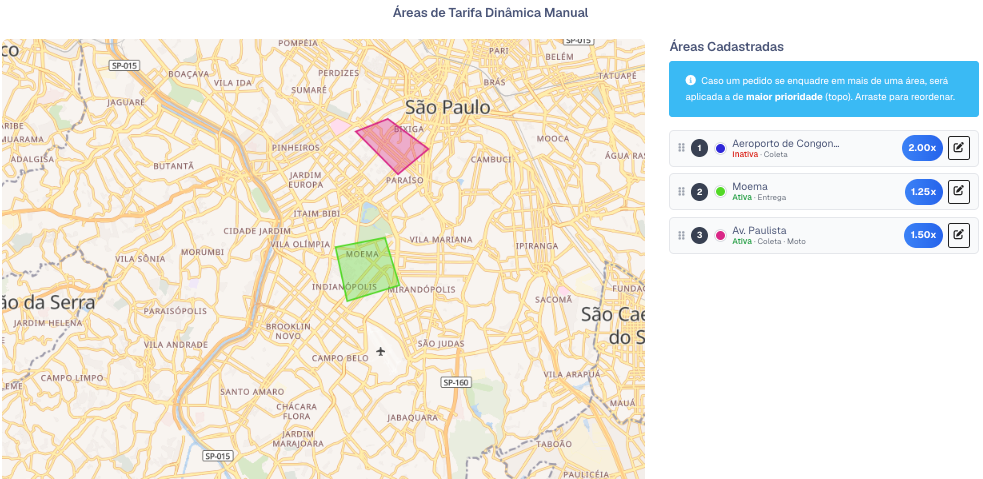Click the Pinheiros map label
This screenshot has width=983, height=479.
point(296,147)
